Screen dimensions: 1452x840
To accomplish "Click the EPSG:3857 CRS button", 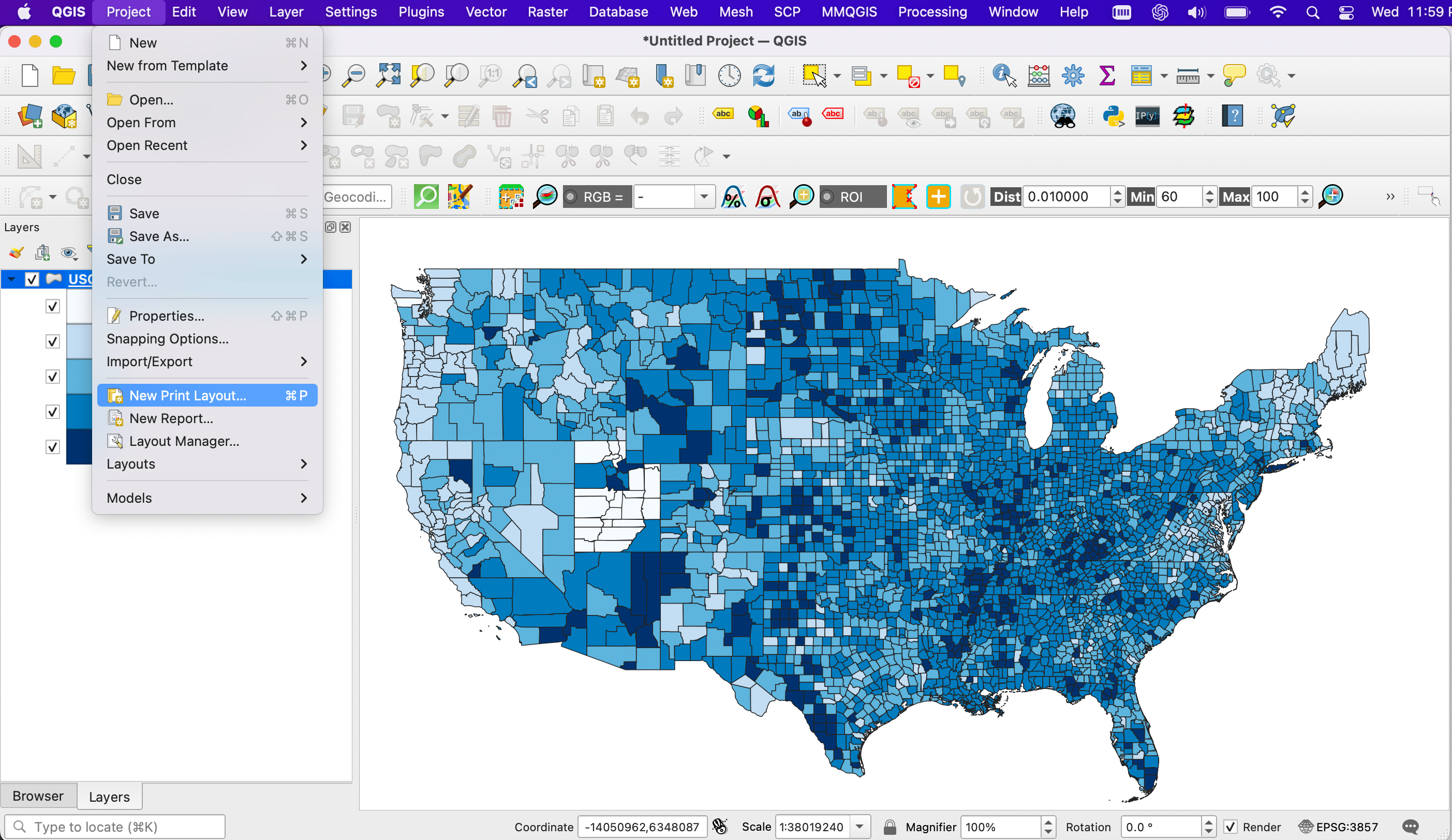I will [1338, 827].
